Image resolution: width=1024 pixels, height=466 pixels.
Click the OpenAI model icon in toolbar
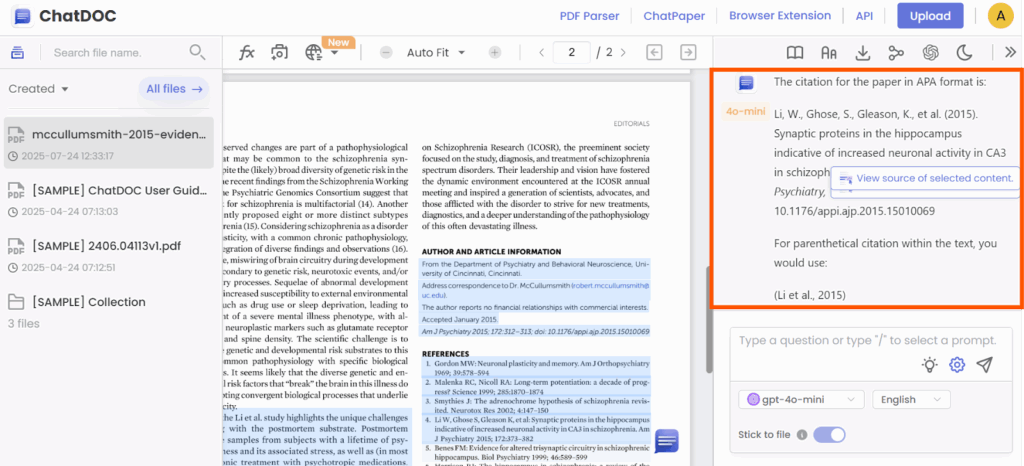click(931, 53)
